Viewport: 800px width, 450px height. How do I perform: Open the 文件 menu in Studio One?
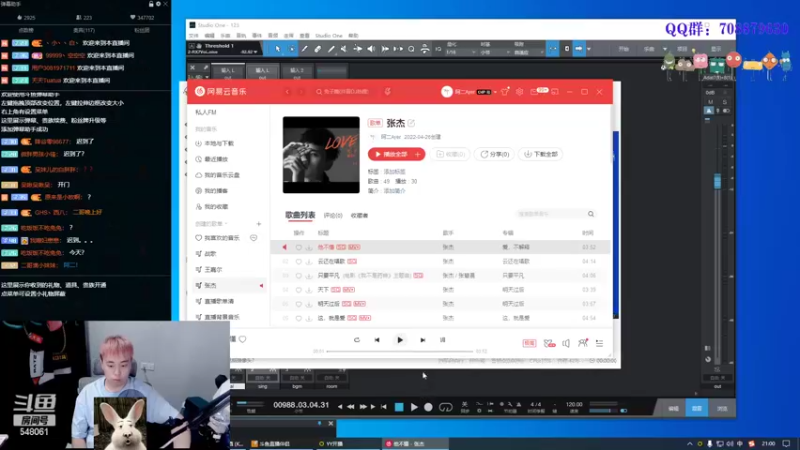coord(194,36)
